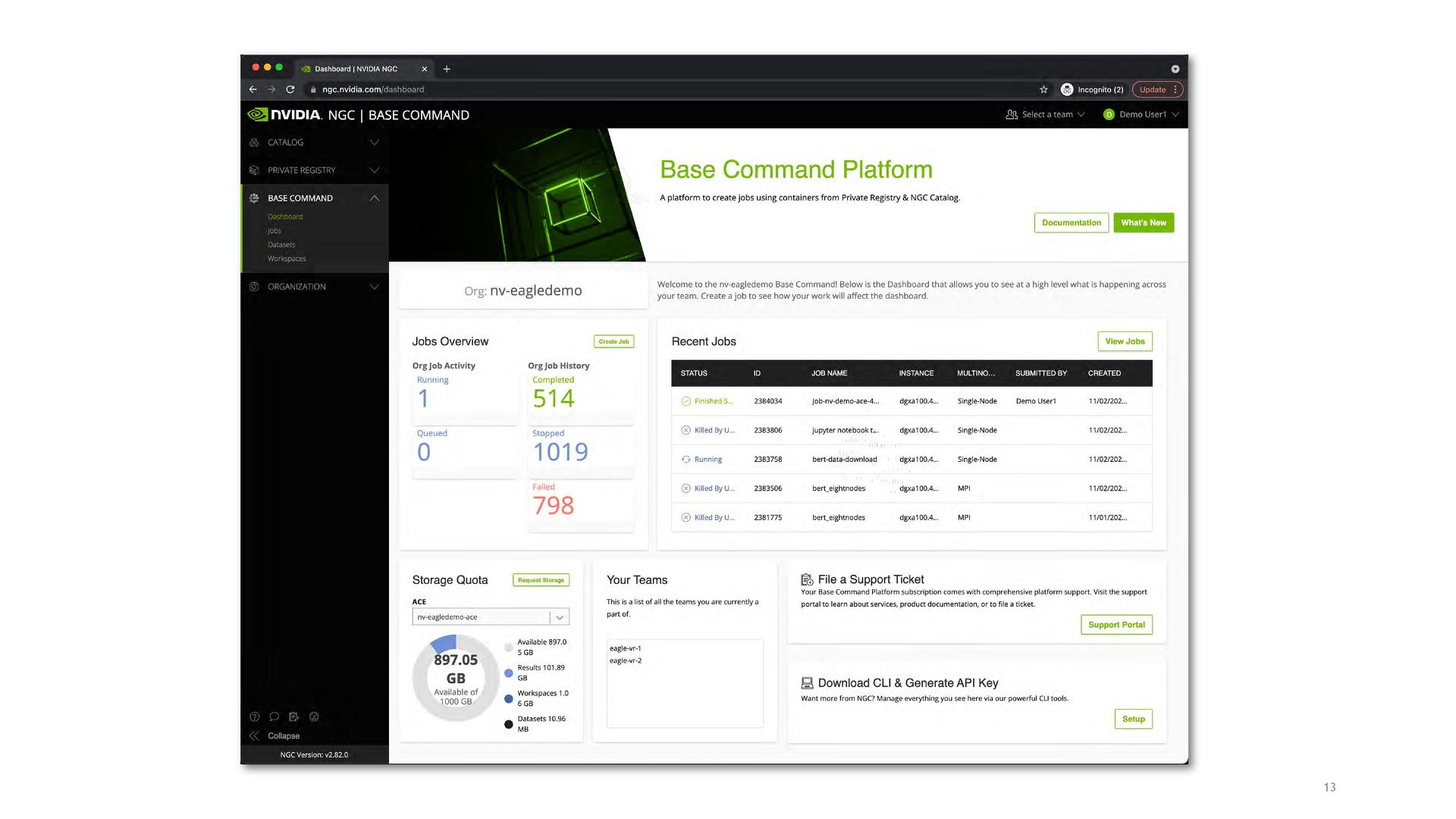The height and width of the screenshot is (819, 1456).
Task: Open the Select a team dropdown
Action: (x=1045, y=115)
